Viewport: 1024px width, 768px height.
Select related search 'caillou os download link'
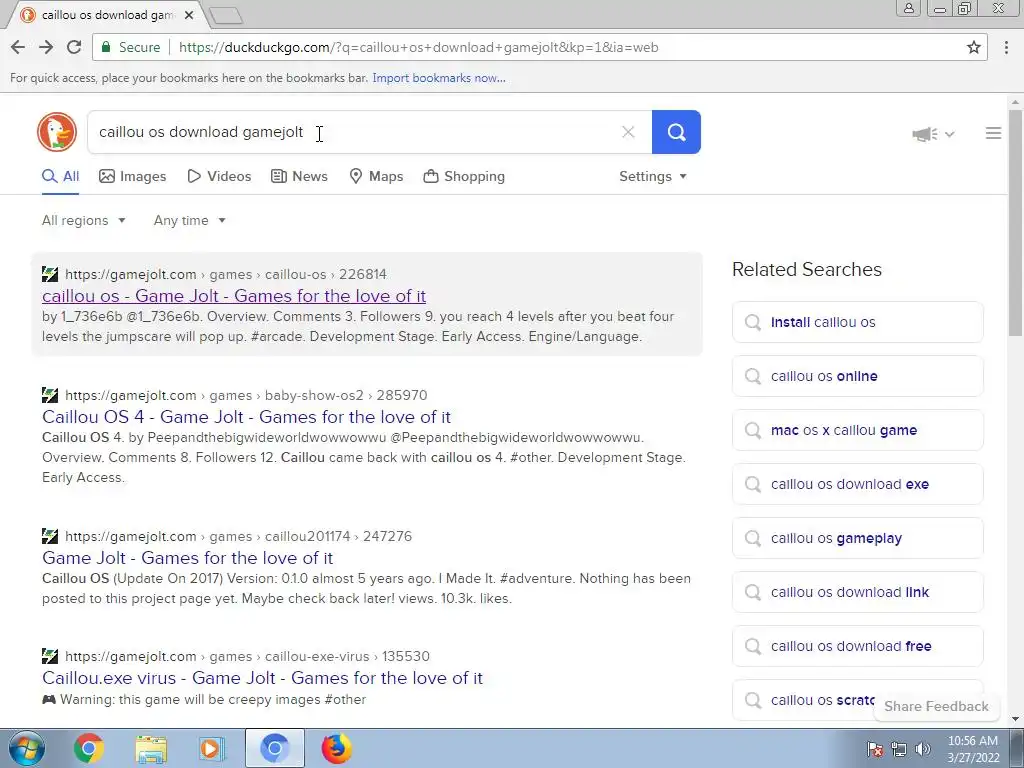(857, 592)
